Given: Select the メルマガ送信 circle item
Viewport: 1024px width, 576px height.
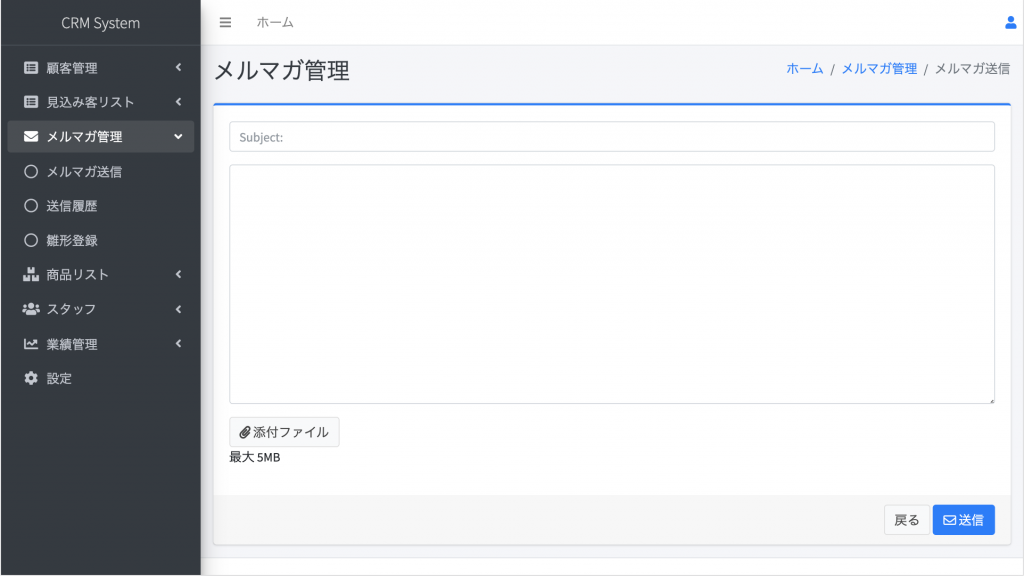Looking at the screenshot, I should [101, 171].
